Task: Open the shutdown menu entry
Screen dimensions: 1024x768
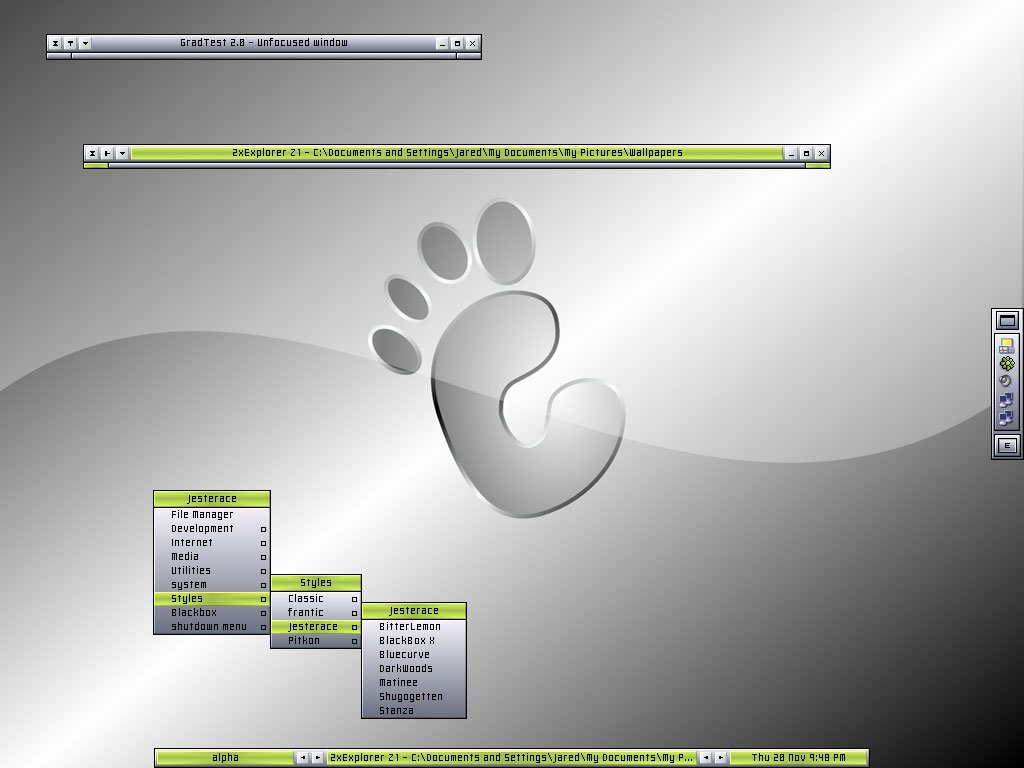Action: tap(212, 627)
